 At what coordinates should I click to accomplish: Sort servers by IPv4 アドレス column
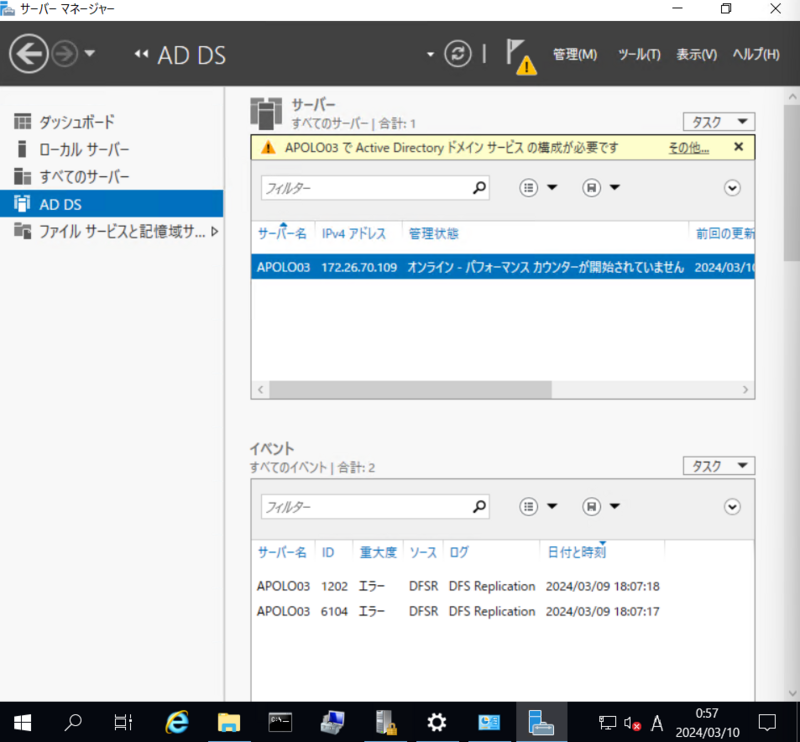click(354, 234)
